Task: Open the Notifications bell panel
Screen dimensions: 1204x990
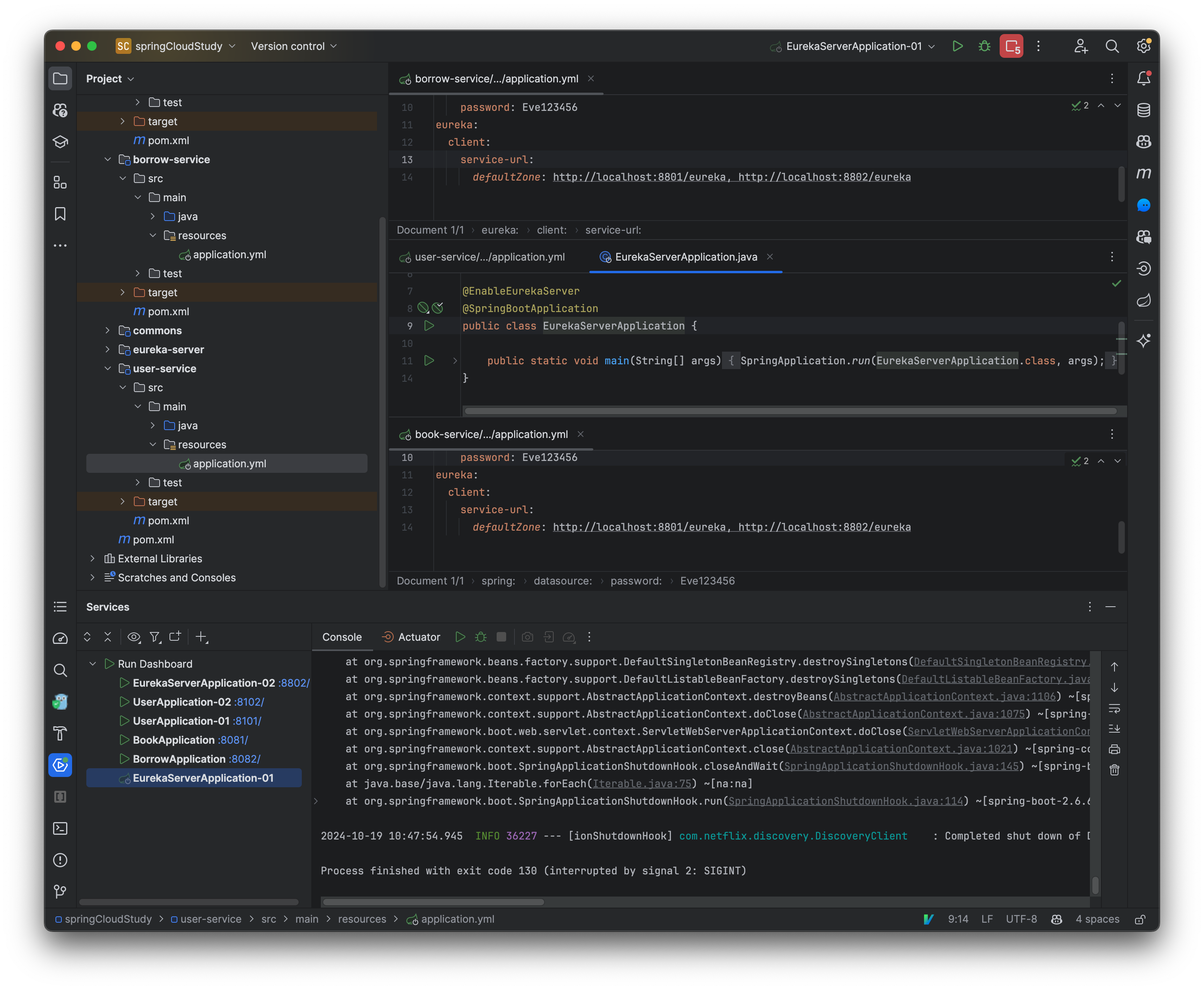Action: (x=1144, y=79)
